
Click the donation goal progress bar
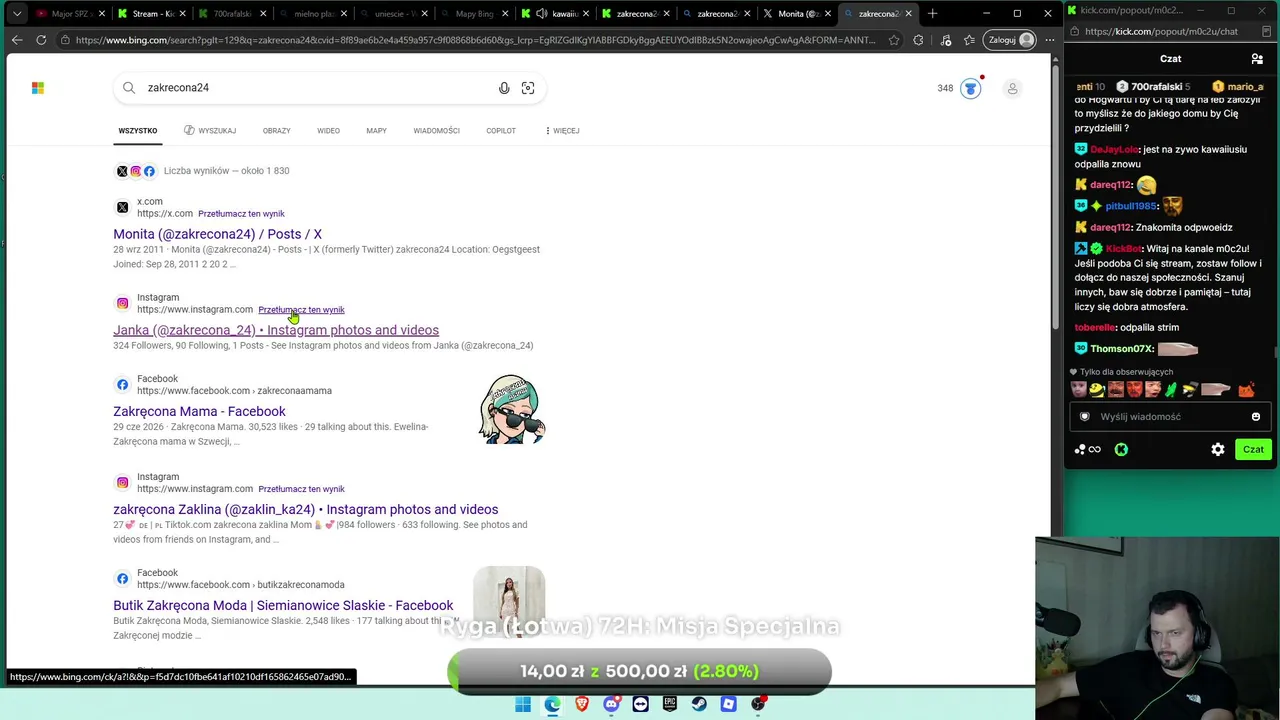pyautogui.click(x=639, y=671)
